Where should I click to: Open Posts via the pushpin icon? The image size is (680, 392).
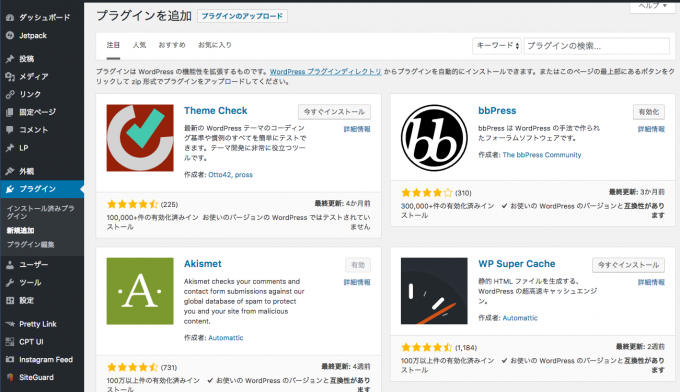coord(10,59)
